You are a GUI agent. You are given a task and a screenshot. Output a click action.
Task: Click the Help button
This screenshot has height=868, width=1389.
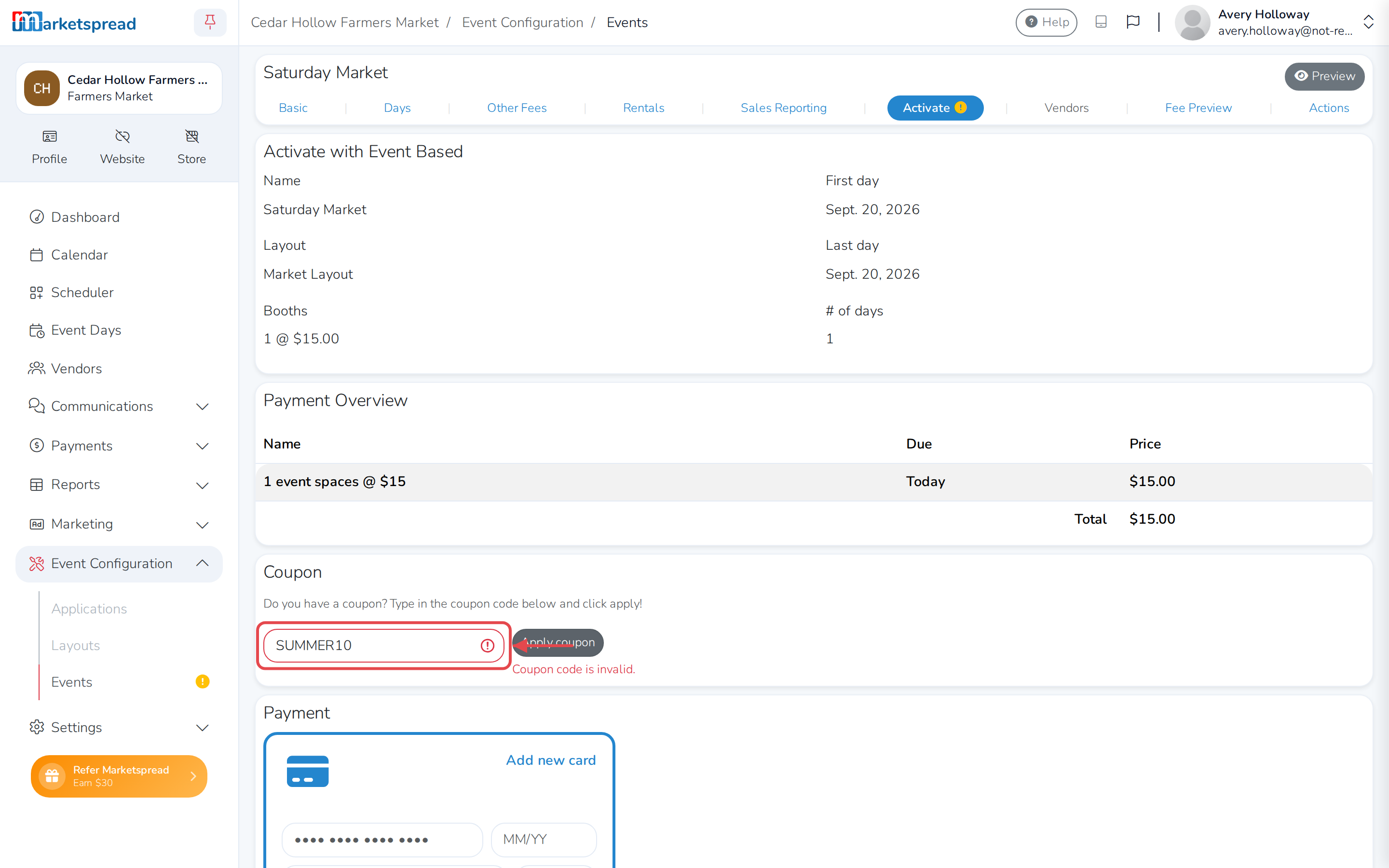(1047, 22)
